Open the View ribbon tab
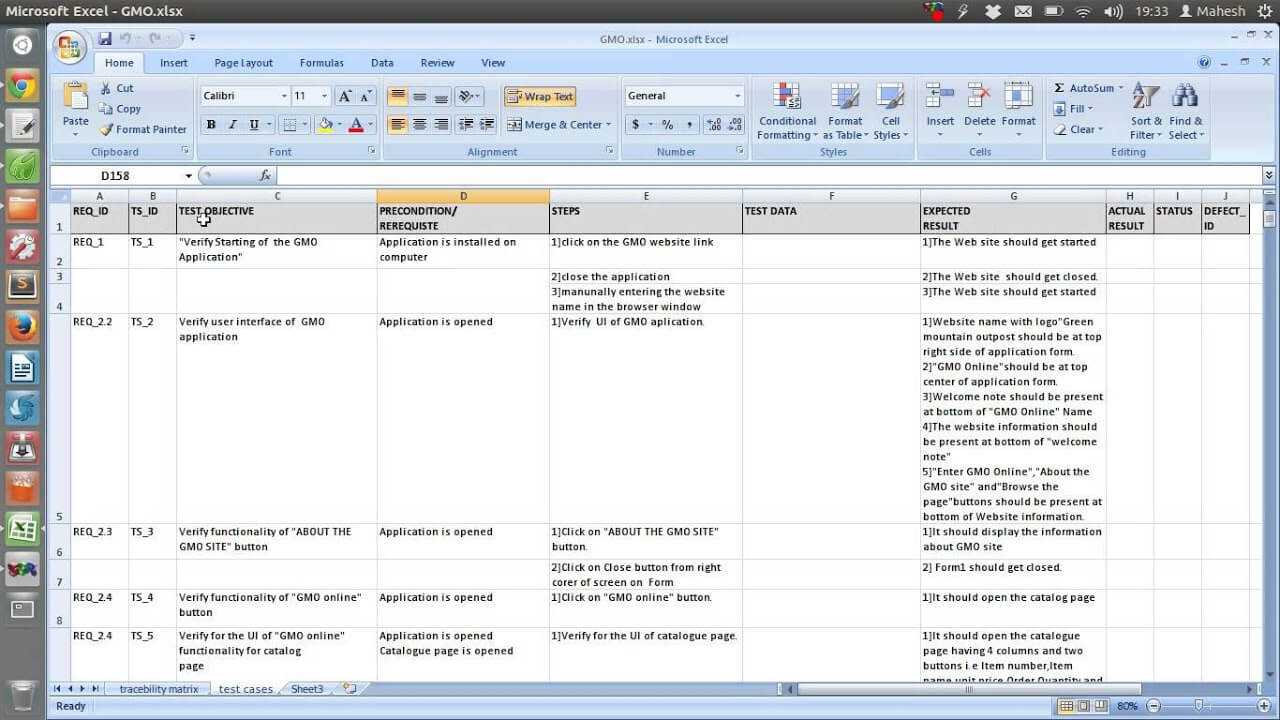The image size is (1280, 720). tap(493, 63)
